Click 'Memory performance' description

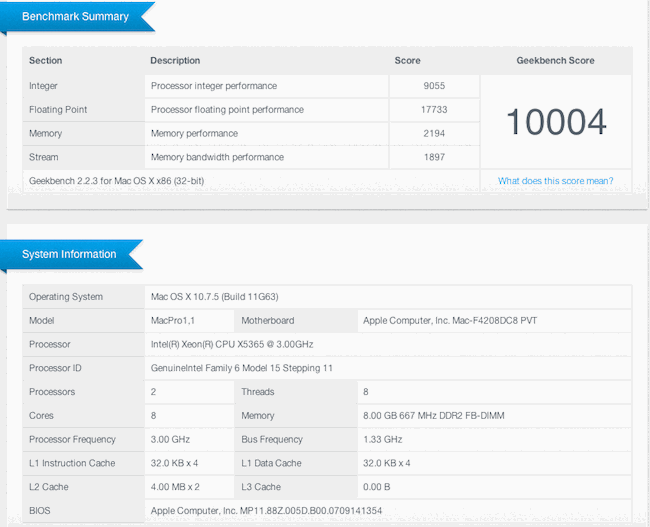pyautogui.click(x=194, y=134)
